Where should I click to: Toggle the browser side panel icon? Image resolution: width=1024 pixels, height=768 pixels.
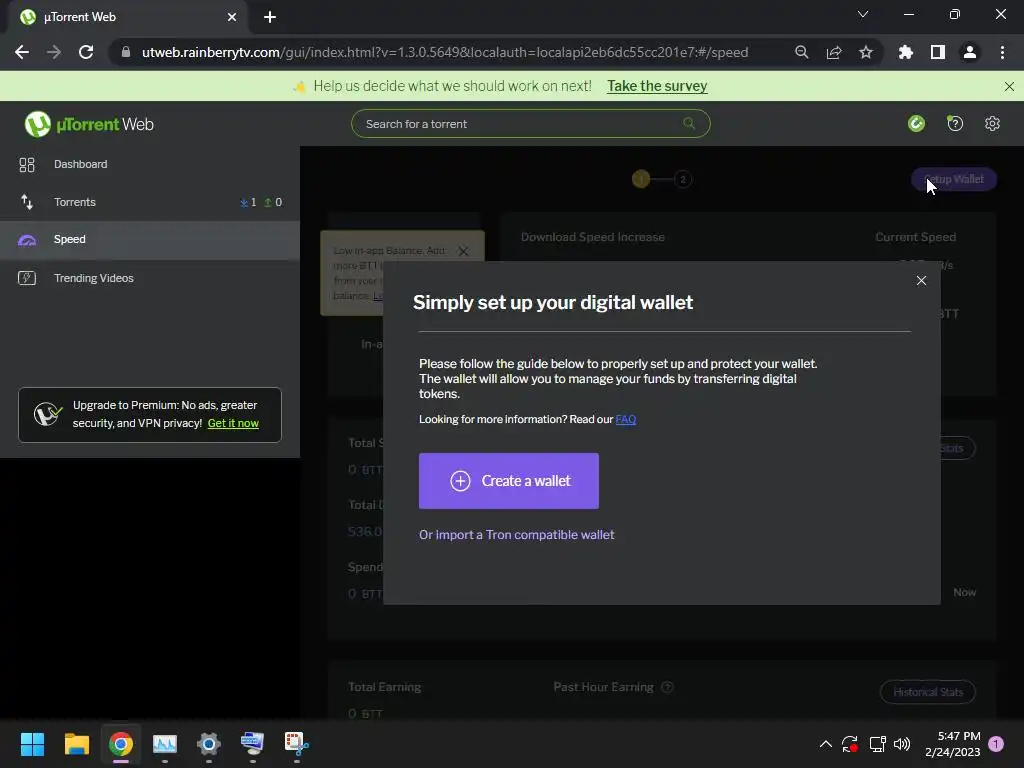(x=937, y=52)
